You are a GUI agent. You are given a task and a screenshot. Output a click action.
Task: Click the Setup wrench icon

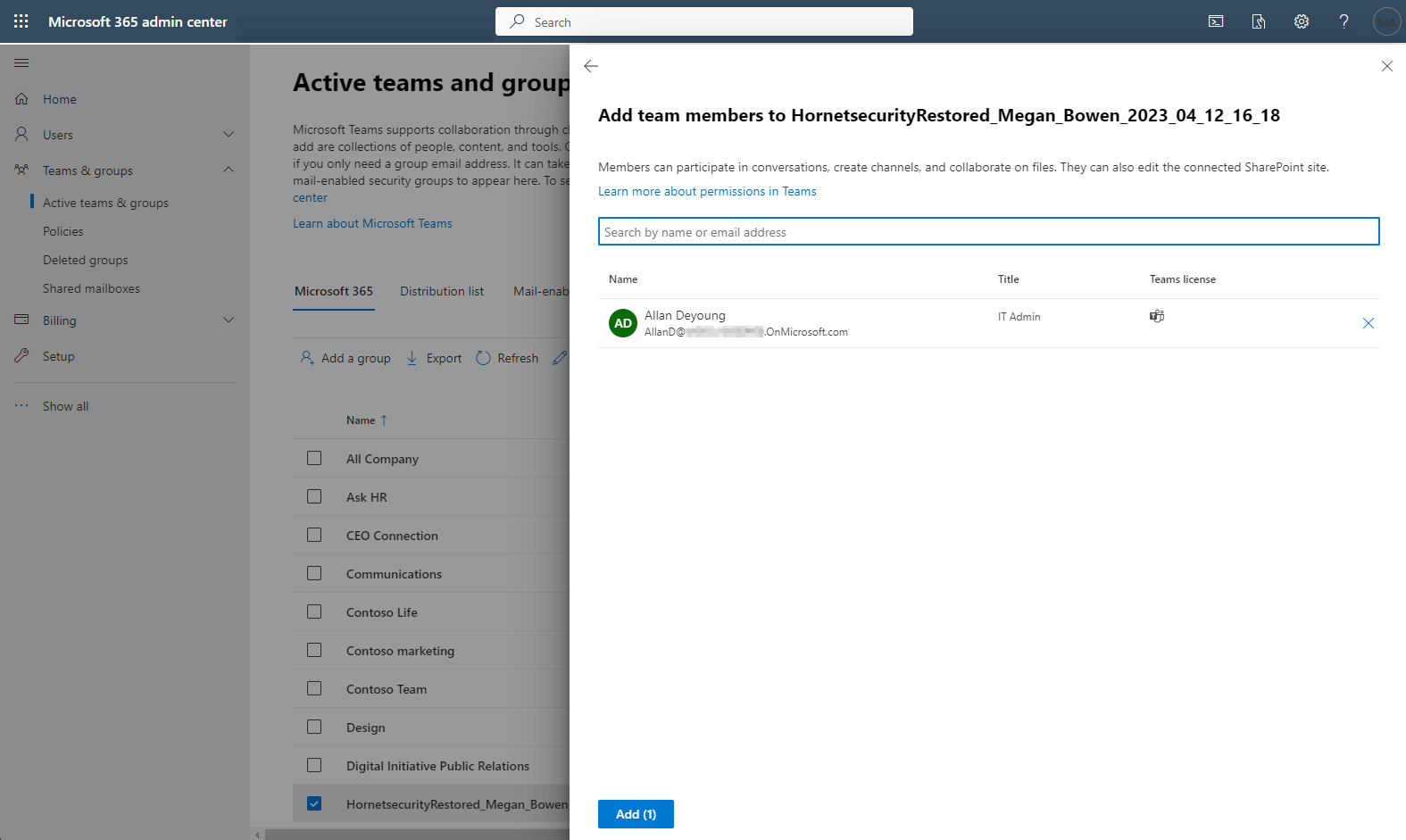click(x=21, y=355)
